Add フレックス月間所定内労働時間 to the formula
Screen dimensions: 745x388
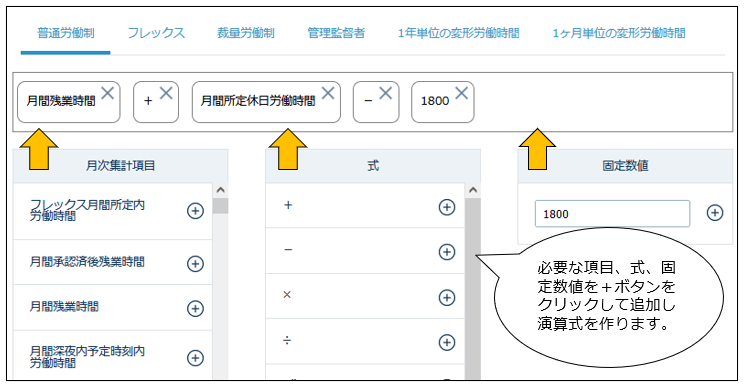click(x=195, y=210)
